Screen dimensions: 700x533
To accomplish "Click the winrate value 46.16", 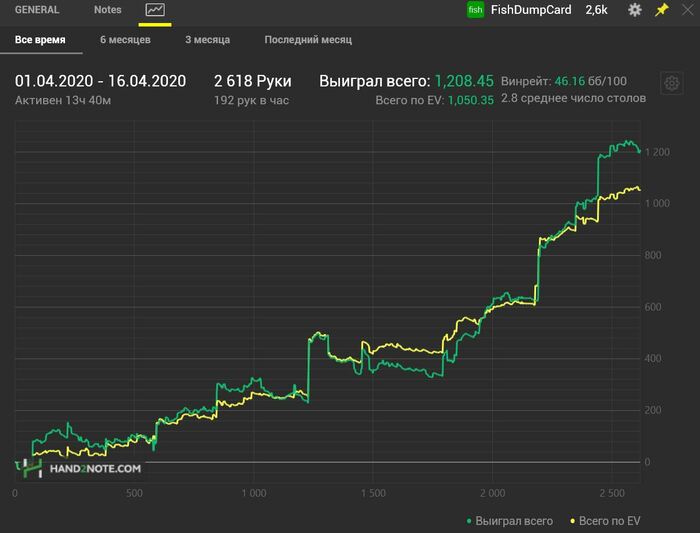I will [x=570, y=81].
